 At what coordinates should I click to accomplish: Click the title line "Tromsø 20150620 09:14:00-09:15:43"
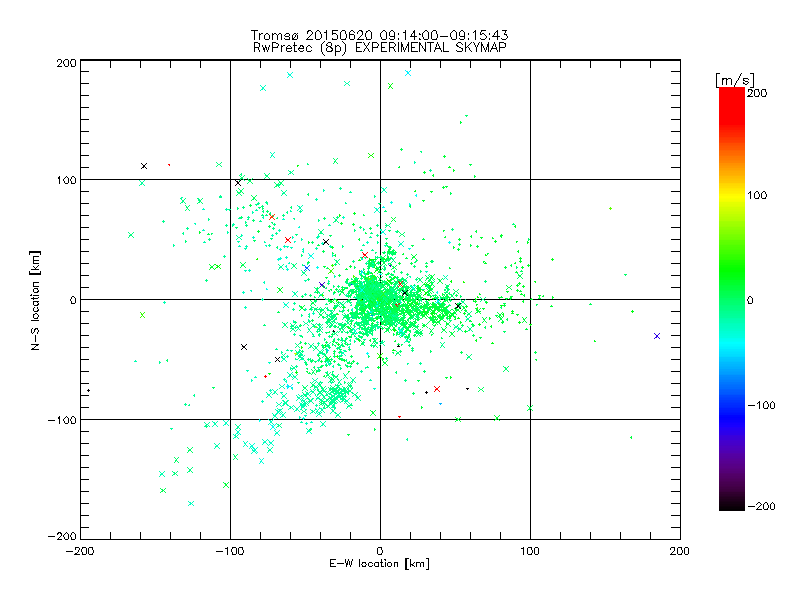tap(379, 35)
